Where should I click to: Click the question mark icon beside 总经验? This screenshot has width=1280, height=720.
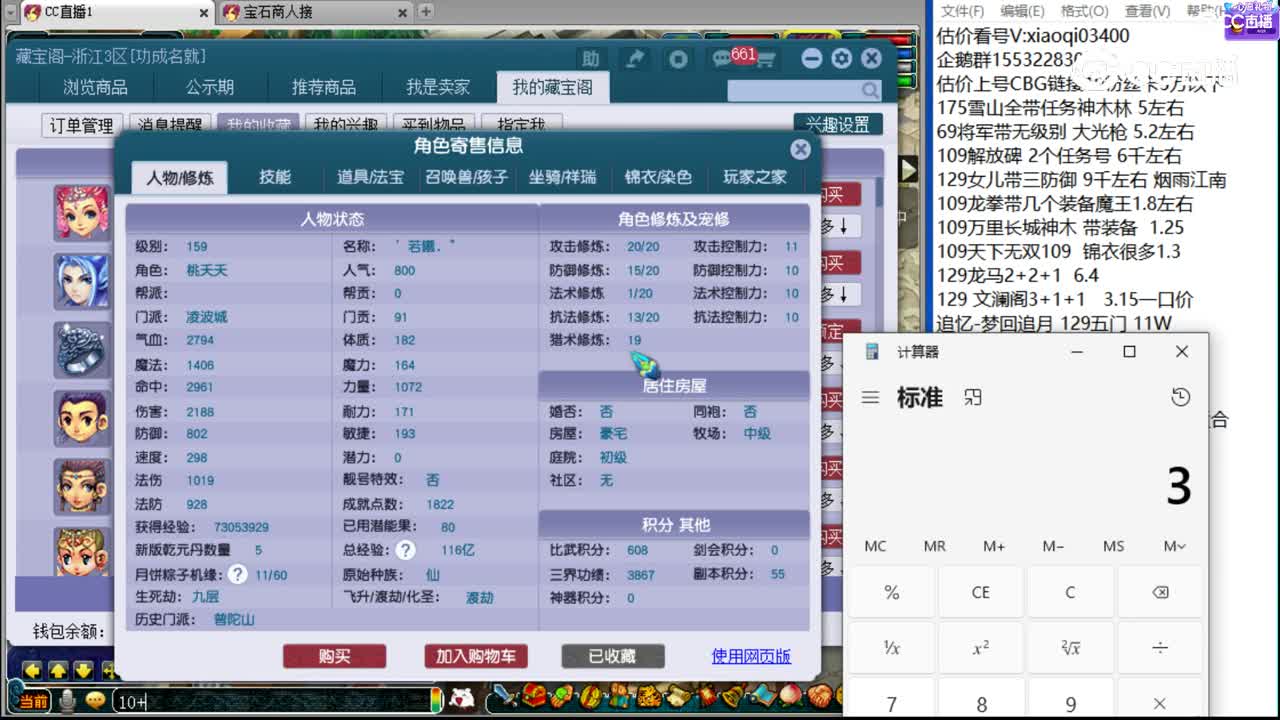(x=405, y=548)
